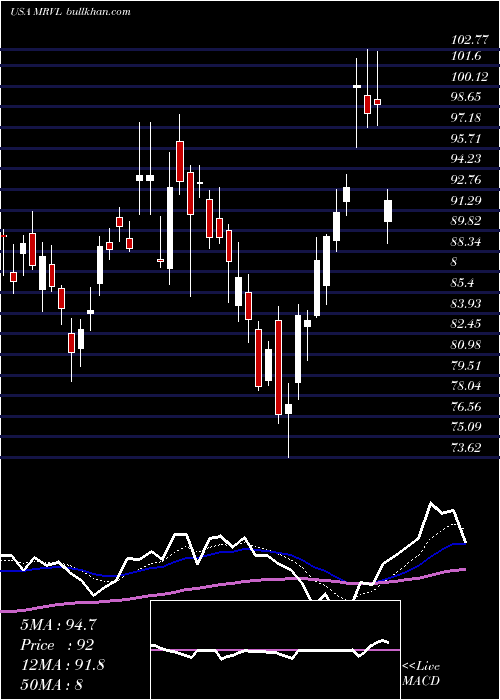Select the 95.71 price axis label

point(466,138)
